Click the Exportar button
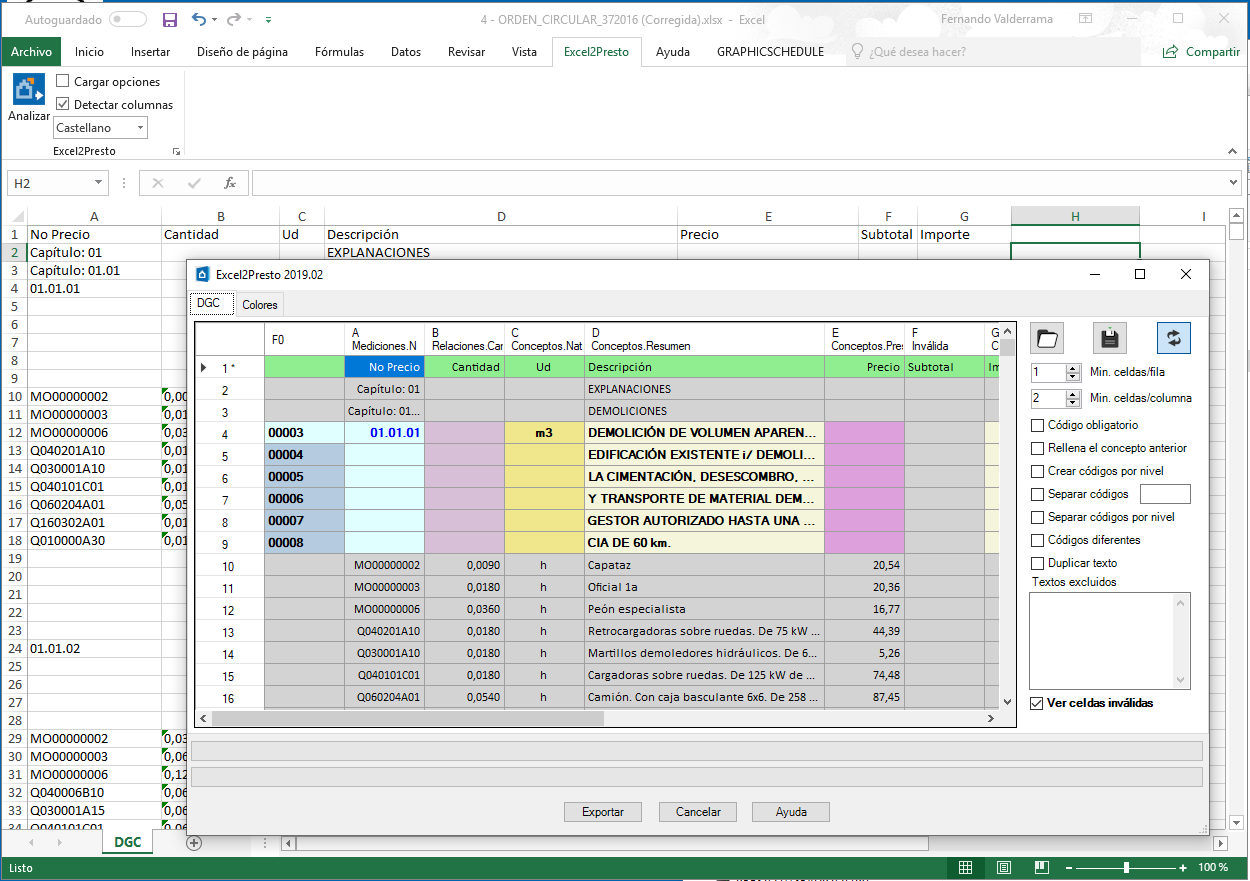This screenshot has height=881, width=1250. coord(603,812)
